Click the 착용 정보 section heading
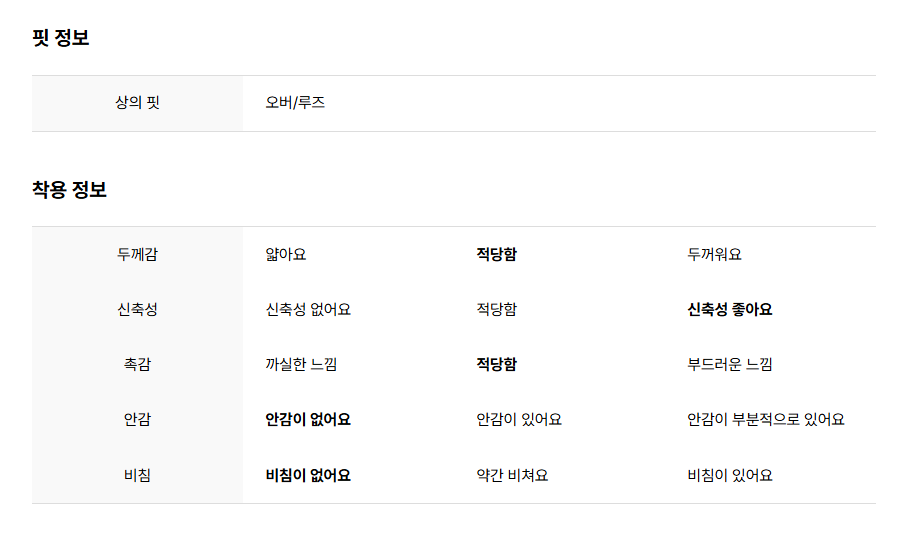Viewport: 918px width, 537px height. pos(69,190)
